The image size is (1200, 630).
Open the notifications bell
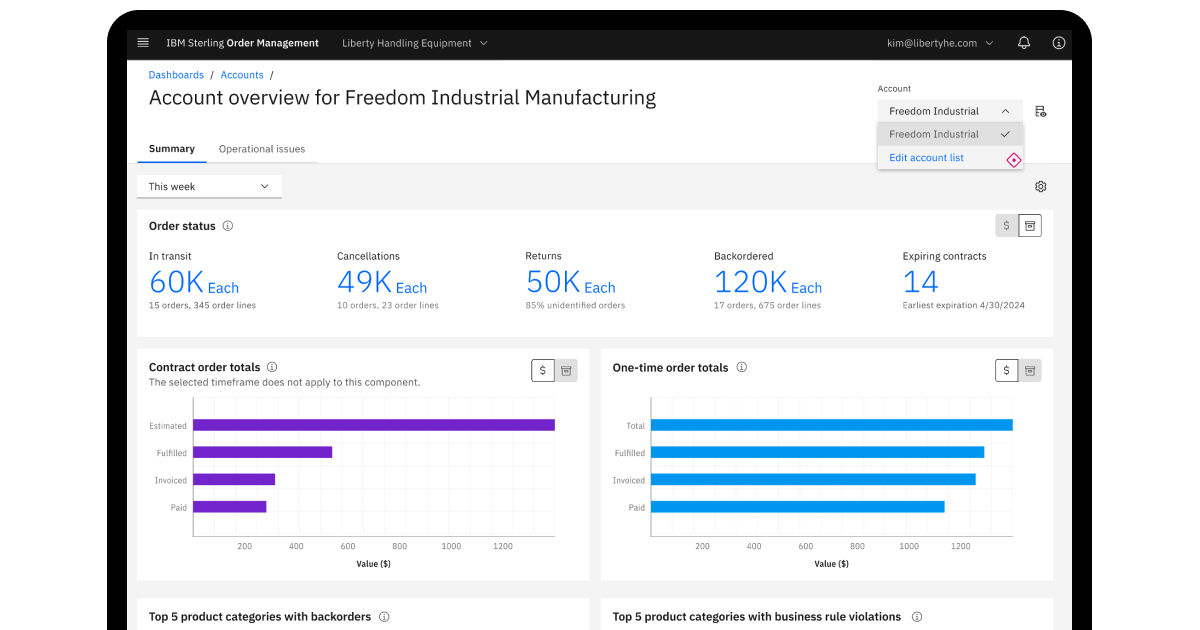coord(1024,43)
